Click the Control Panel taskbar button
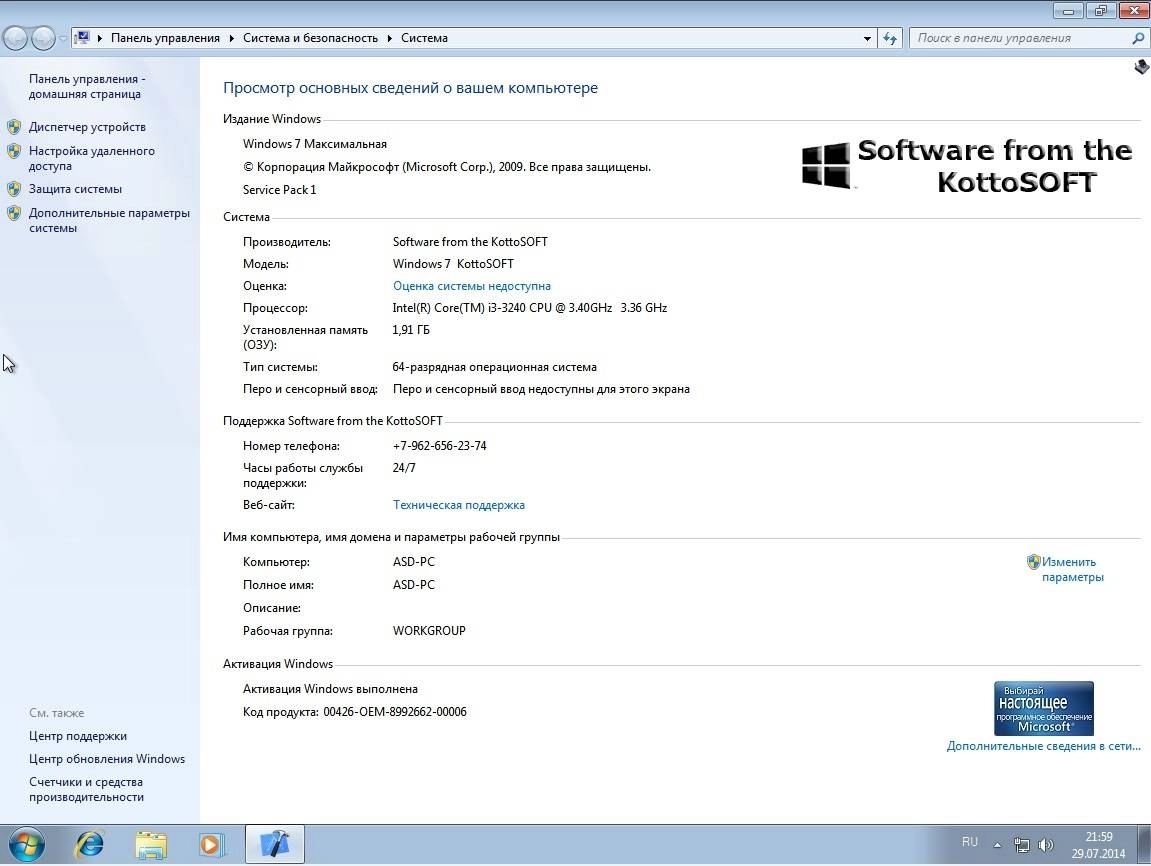1151x866 pixels. [x=275, y=845]
